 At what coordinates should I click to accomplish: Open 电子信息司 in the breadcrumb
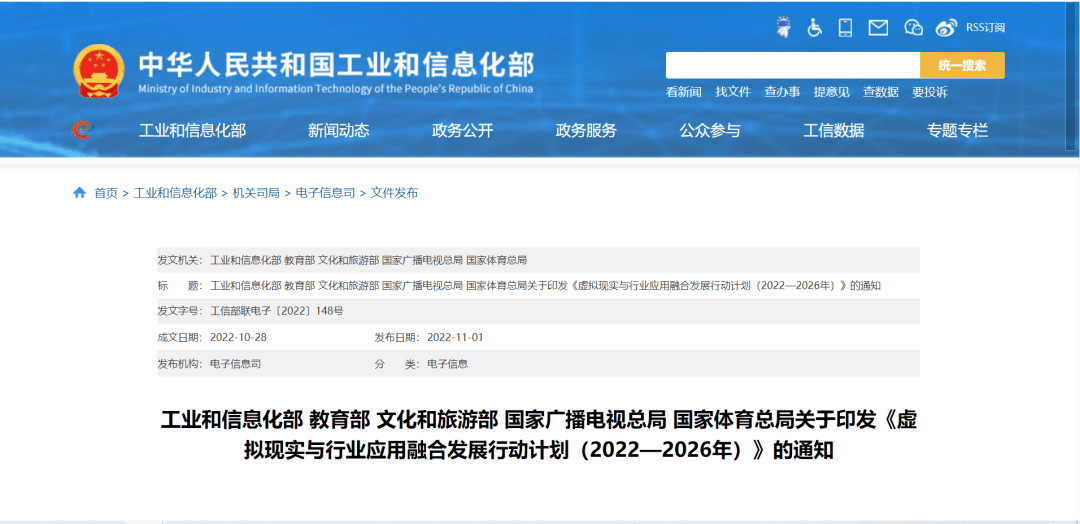click(325, 193)
